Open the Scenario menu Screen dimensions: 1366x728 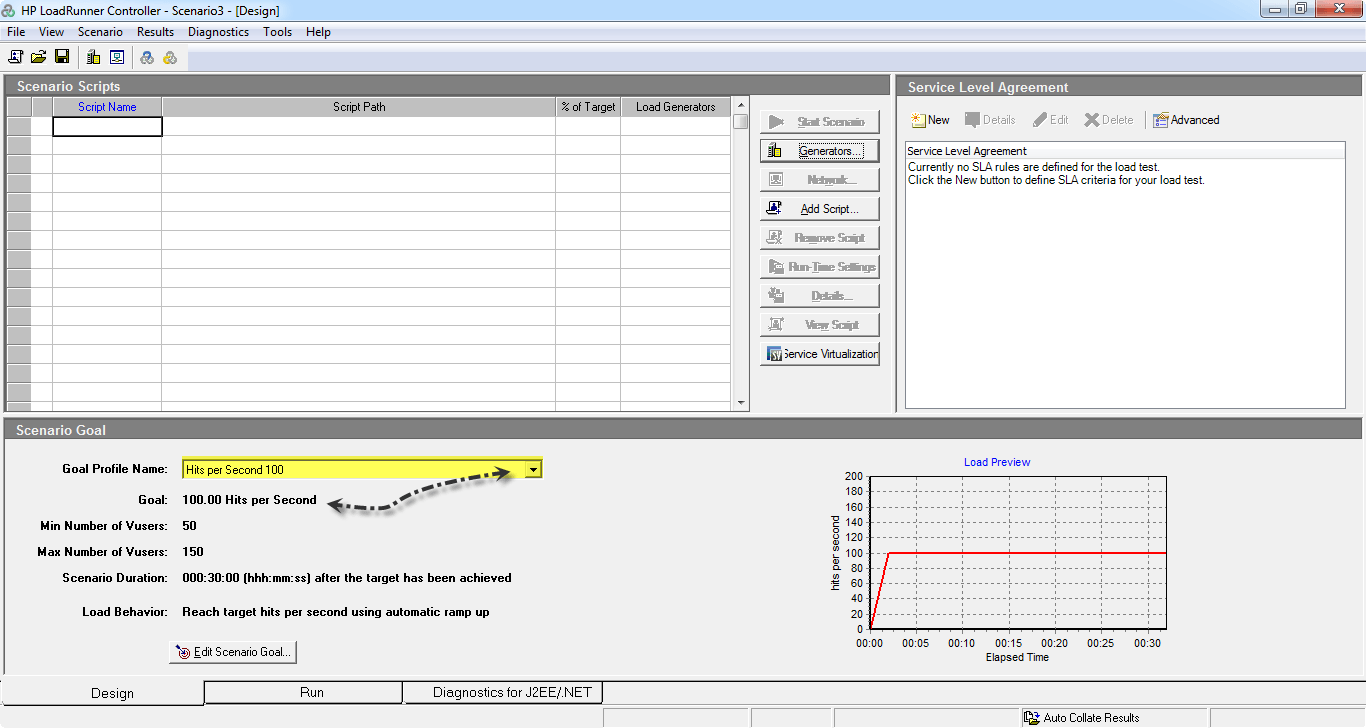pyautogui.click(x=100, y=32)
